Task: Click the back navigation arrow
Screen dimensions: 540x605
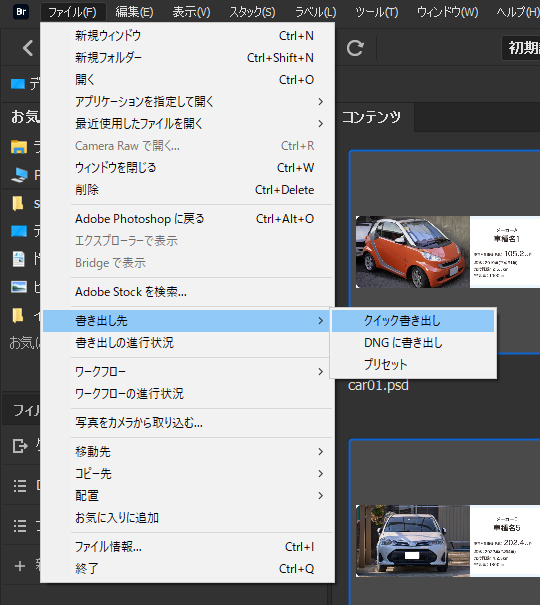Action: coord(28,48)
